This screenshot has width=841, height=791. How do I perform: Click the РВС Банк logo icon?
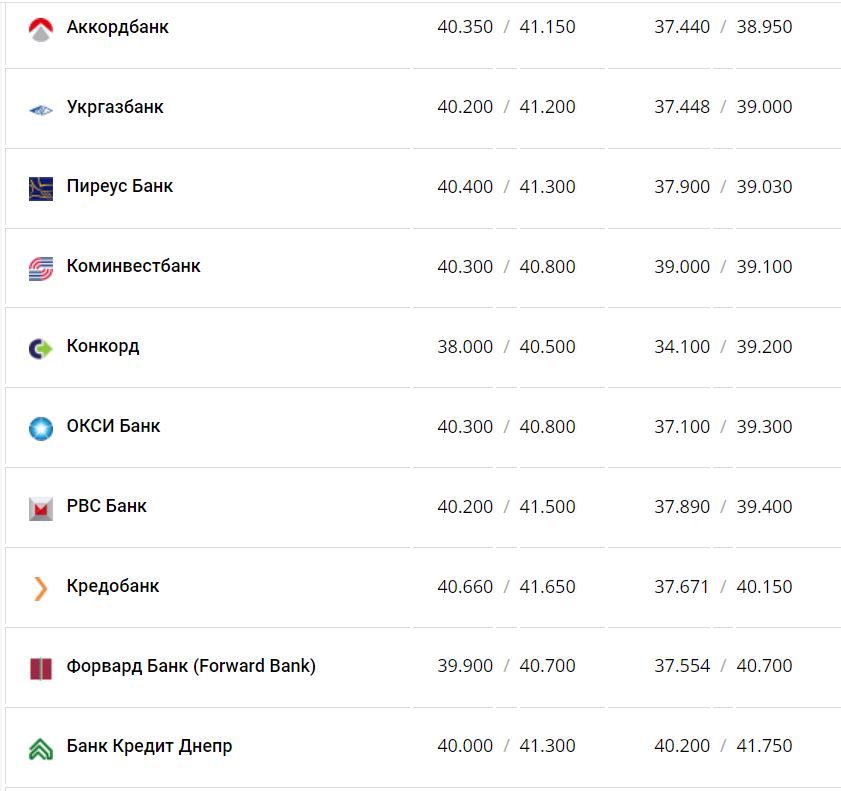(40, 508)
